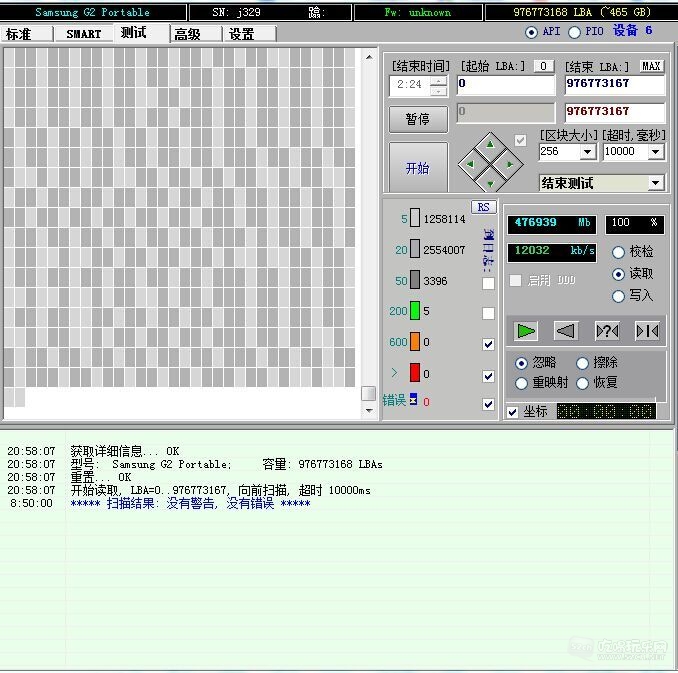Click the scan map scrollbar down arrow
Viewport: 678px width, 673px height.
[369, 410]
